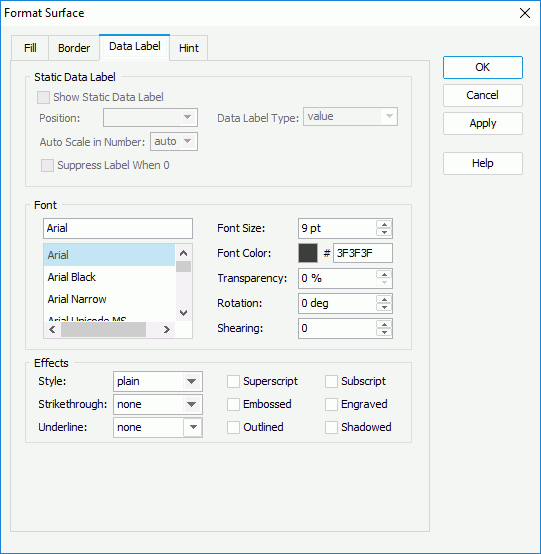This screenshot has height=554, width=541.
Task: Enable the Outlined effect
Action: point(233,427)
